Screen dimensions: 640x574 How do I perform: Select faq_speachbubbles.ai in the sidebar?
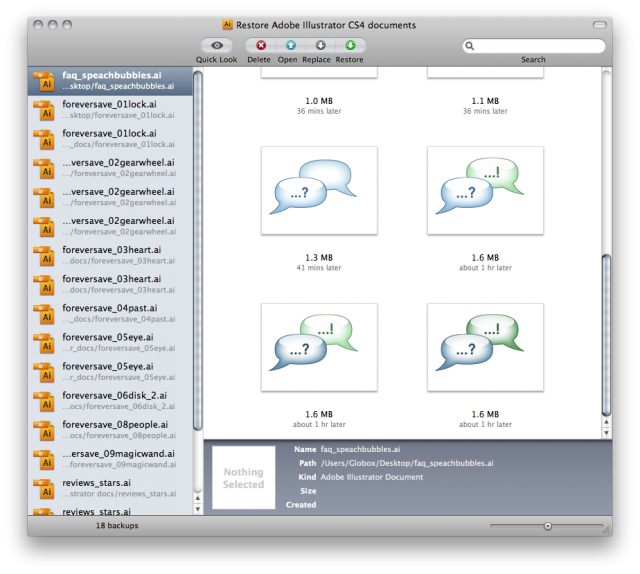click(x=110, y=80)
